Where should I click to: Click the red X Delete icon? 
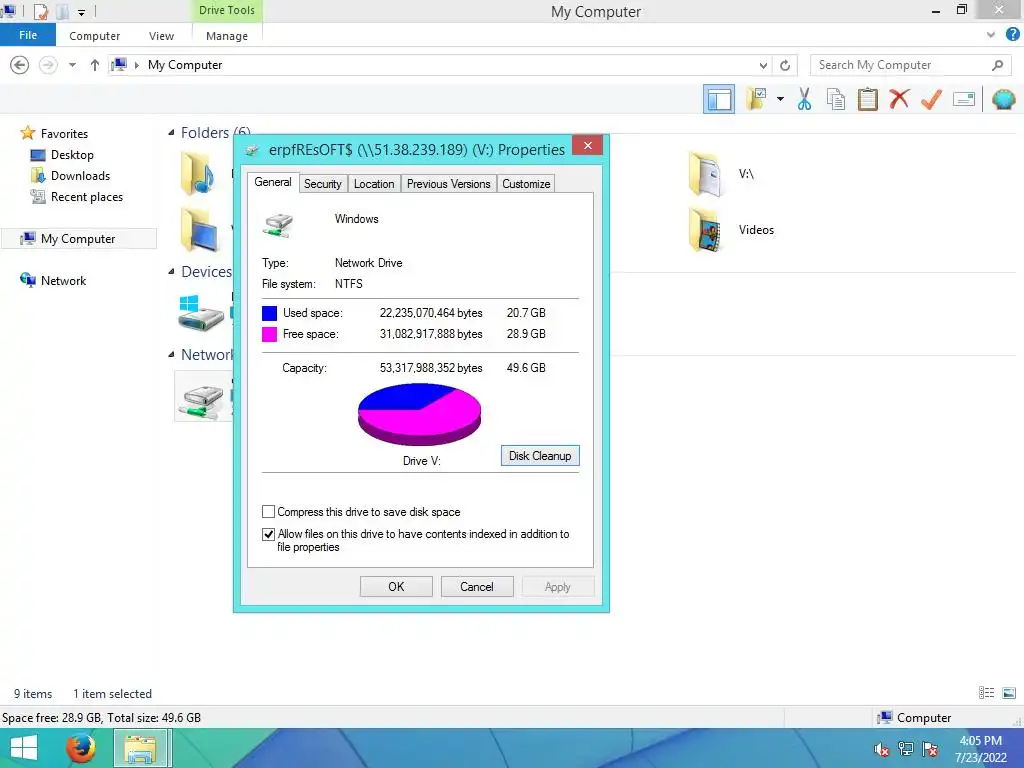point(899,99)
